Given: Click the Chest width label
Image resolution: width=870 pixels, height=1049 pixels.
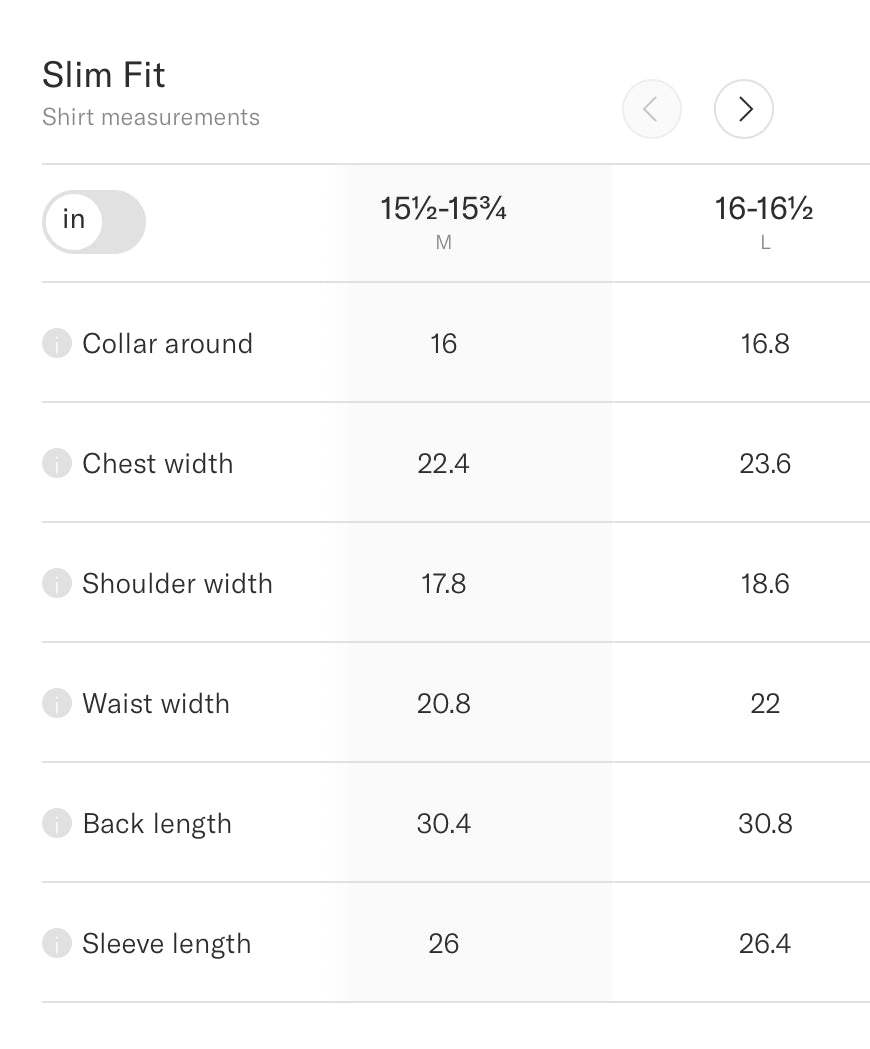Looking at the screenshot, I should click(157, 464).
